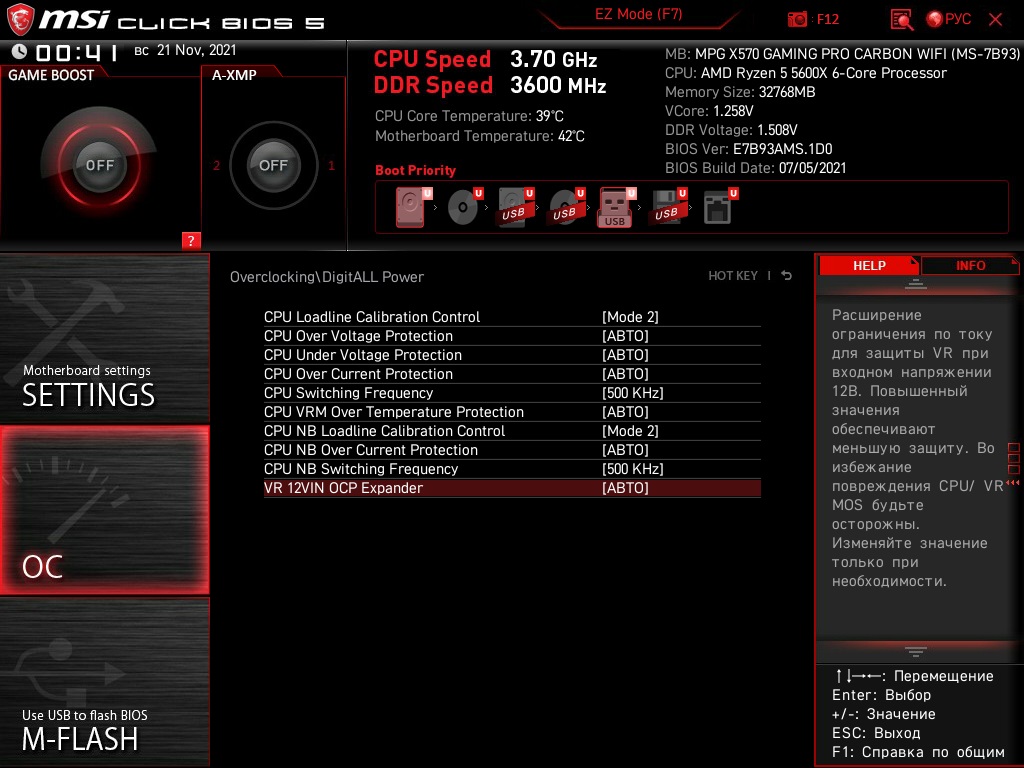Click the Boot Priority heading

pos(415,170)
